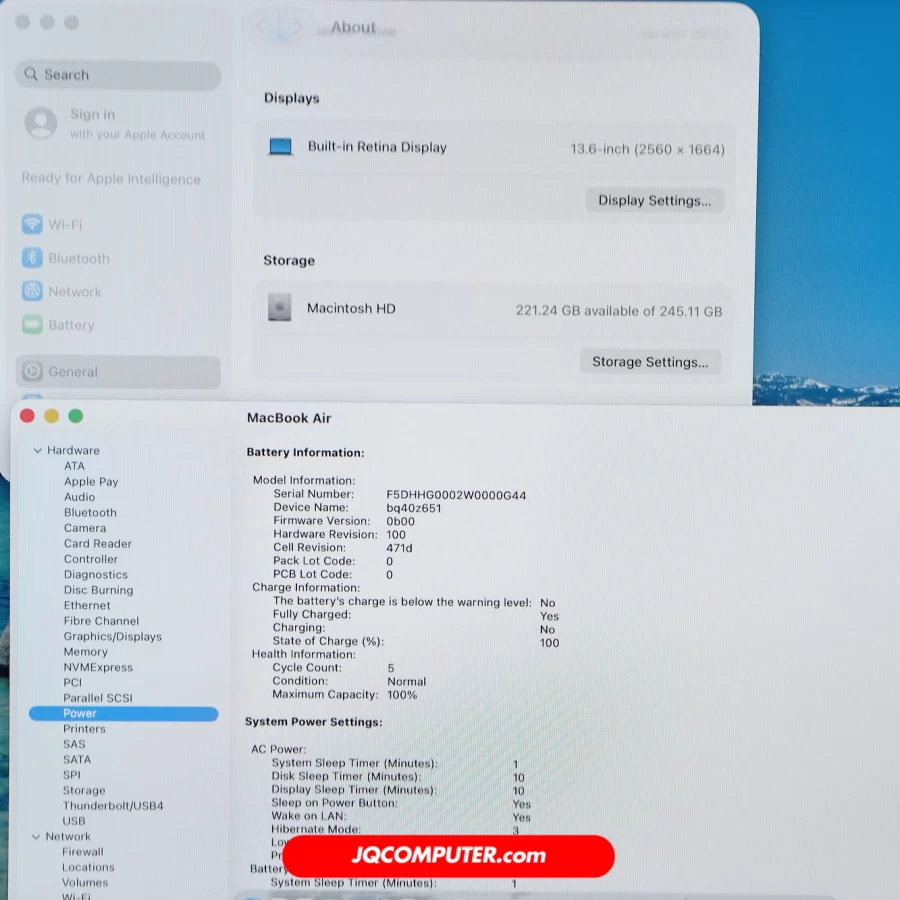This screenshot has width=900, height=900.
Task: Open Storage Settings button
Action: tap(649, 362)
